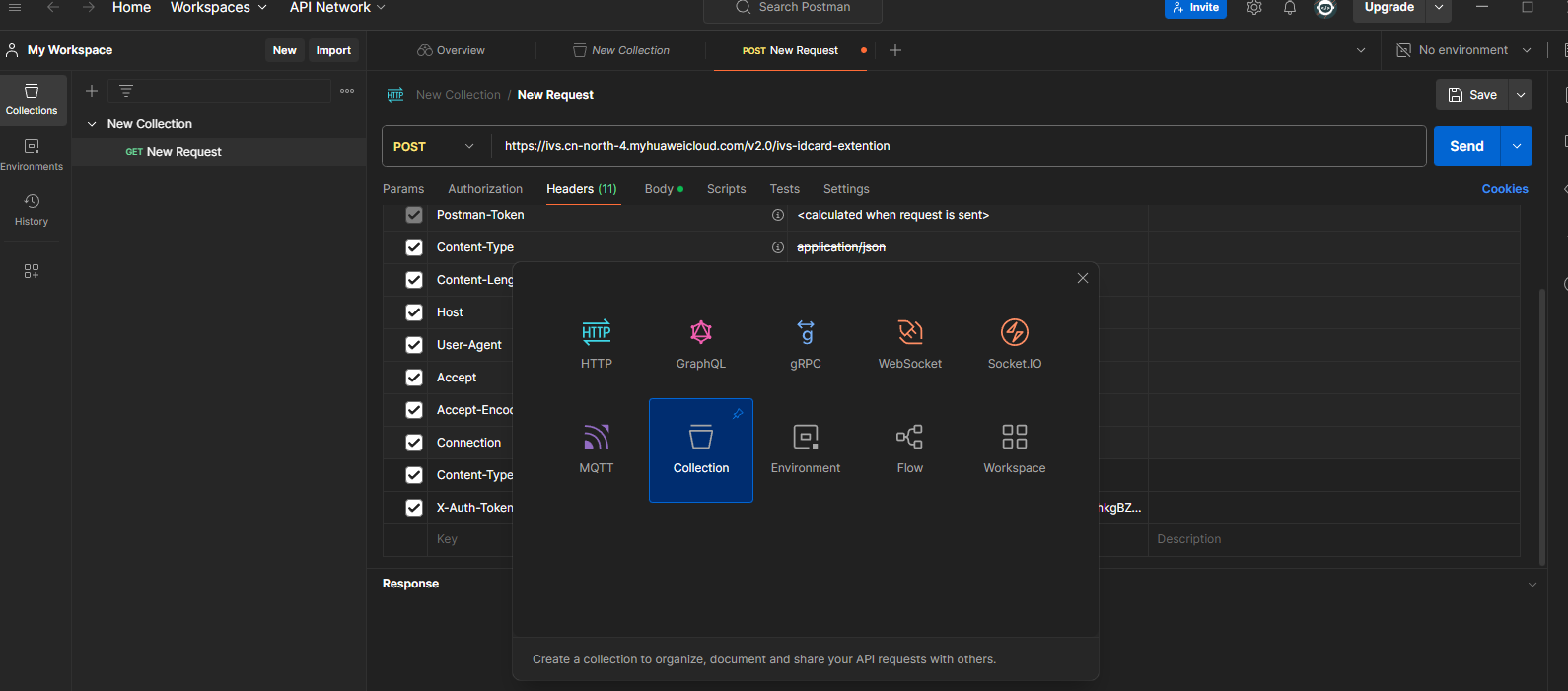Expand the Response panel chevron

click(x=1532, y=585)
